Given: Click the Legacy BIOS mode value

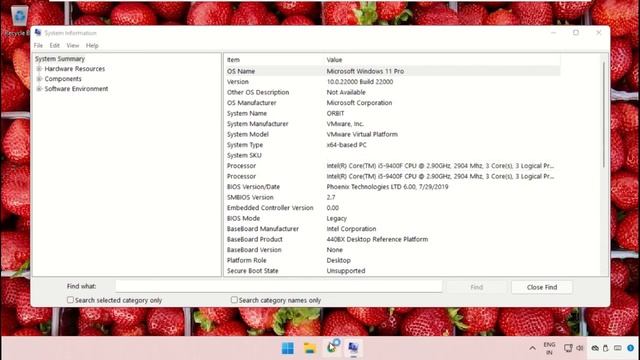Looking at the screenshot, I should coord(337,219).
